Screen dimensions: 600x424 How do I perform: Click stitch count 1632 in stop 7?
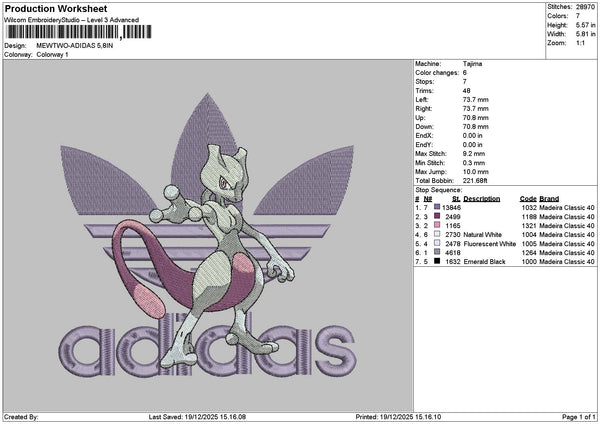453,262
